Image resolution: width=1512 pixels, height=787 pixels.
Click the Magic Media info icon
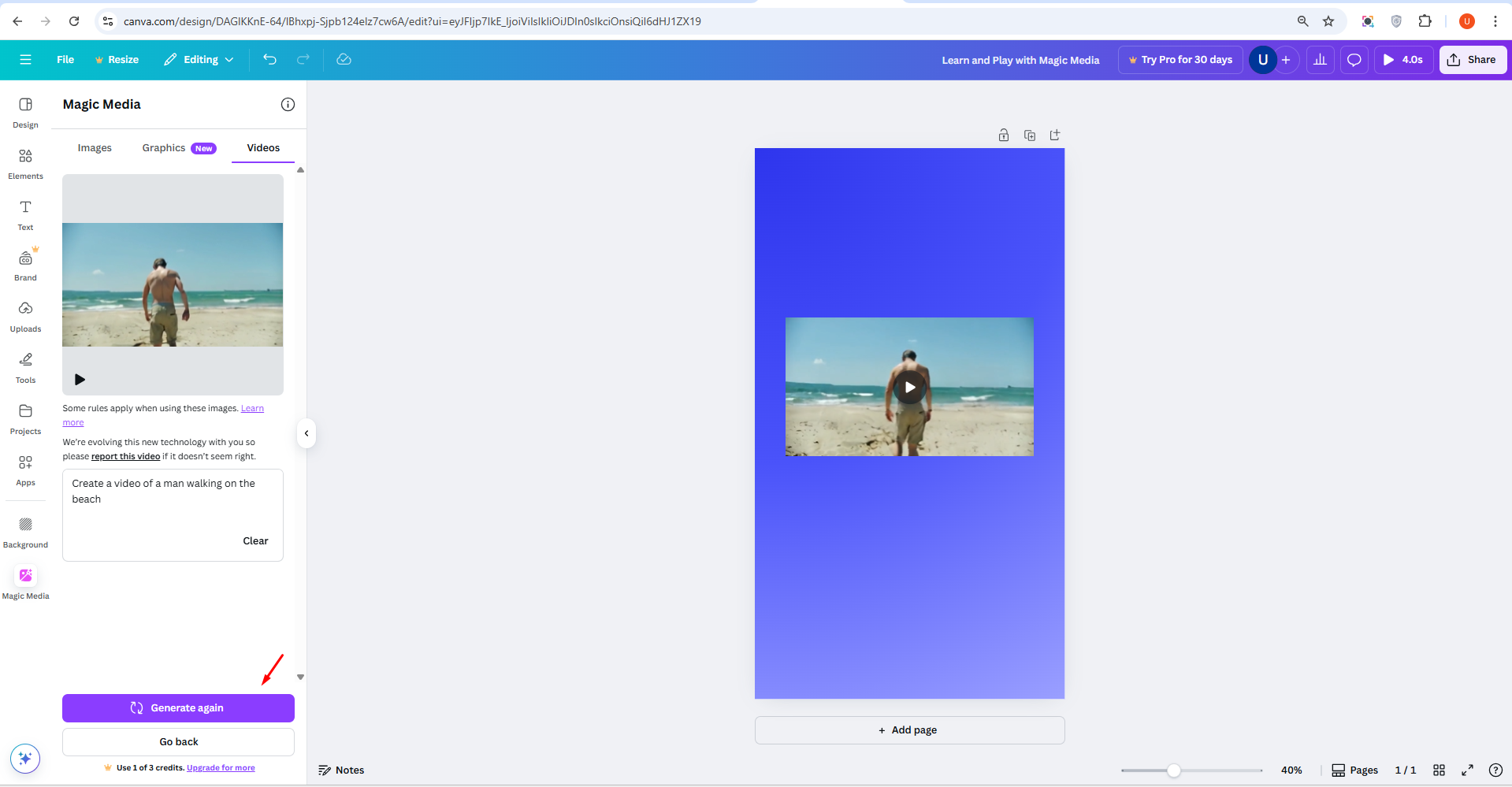pyautogui.click(x=287, y=104)
